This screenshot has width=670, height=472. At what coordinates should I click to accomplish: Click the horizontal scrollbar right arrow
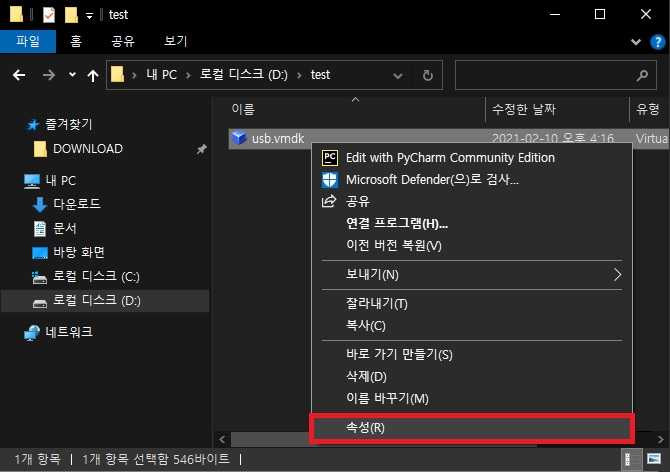(x=661, y=439)
